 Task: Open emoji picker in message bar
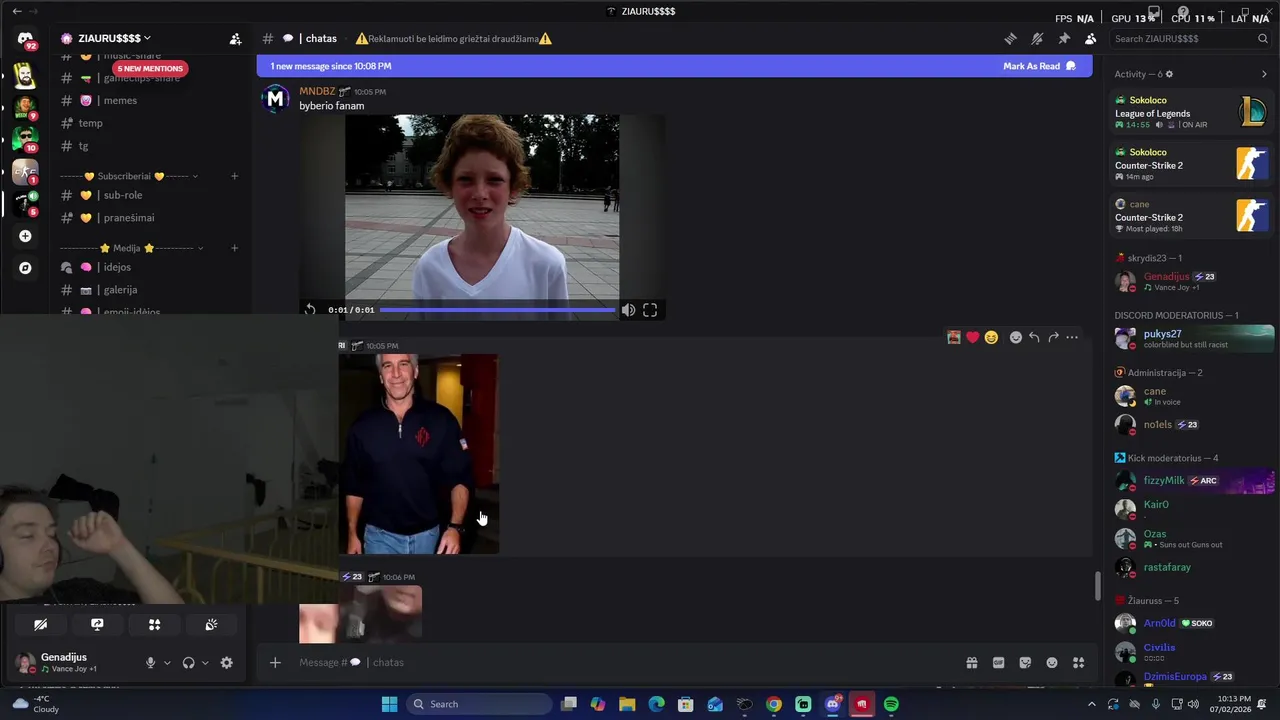[1052, 662]
